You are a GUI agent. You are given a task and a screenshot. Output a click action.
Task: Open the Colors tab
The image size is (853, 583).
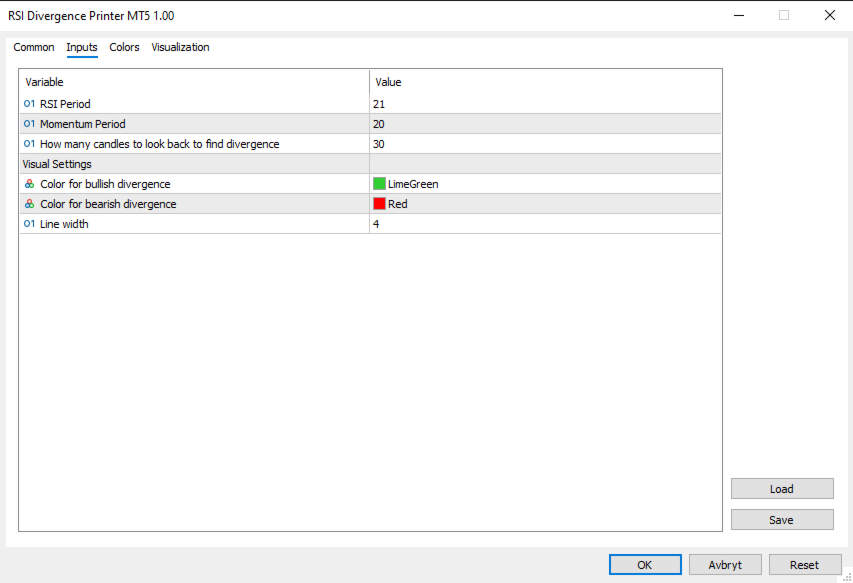(124, 47)
